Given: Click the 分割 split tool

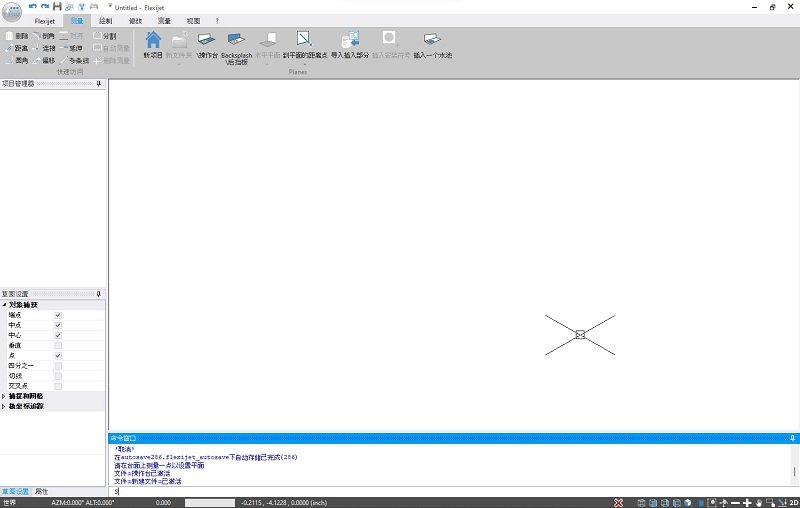Looking at the screenshot, I should coord(105,36).
